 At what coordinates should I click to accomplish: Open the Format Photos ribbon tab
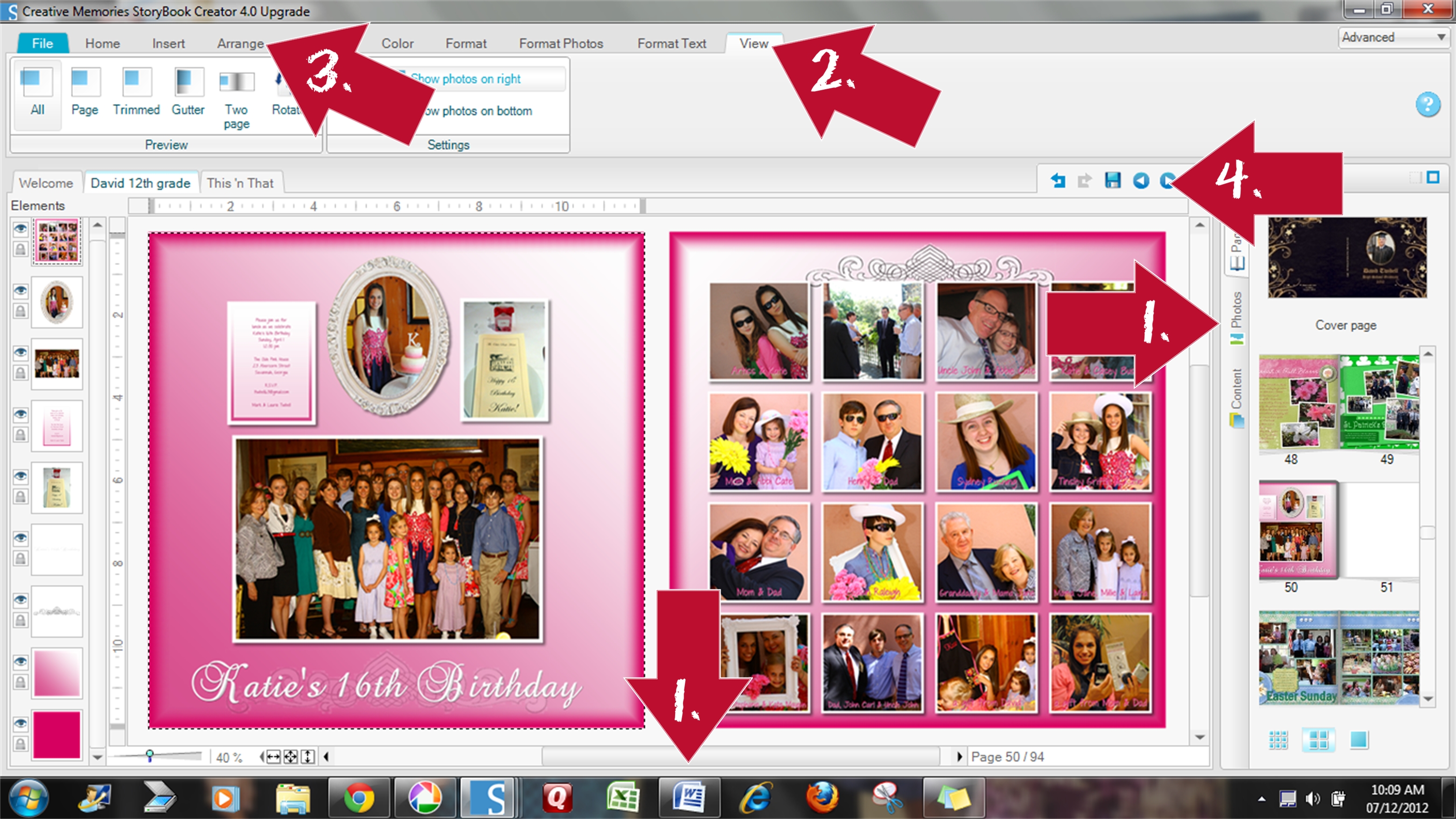(561, 43)
